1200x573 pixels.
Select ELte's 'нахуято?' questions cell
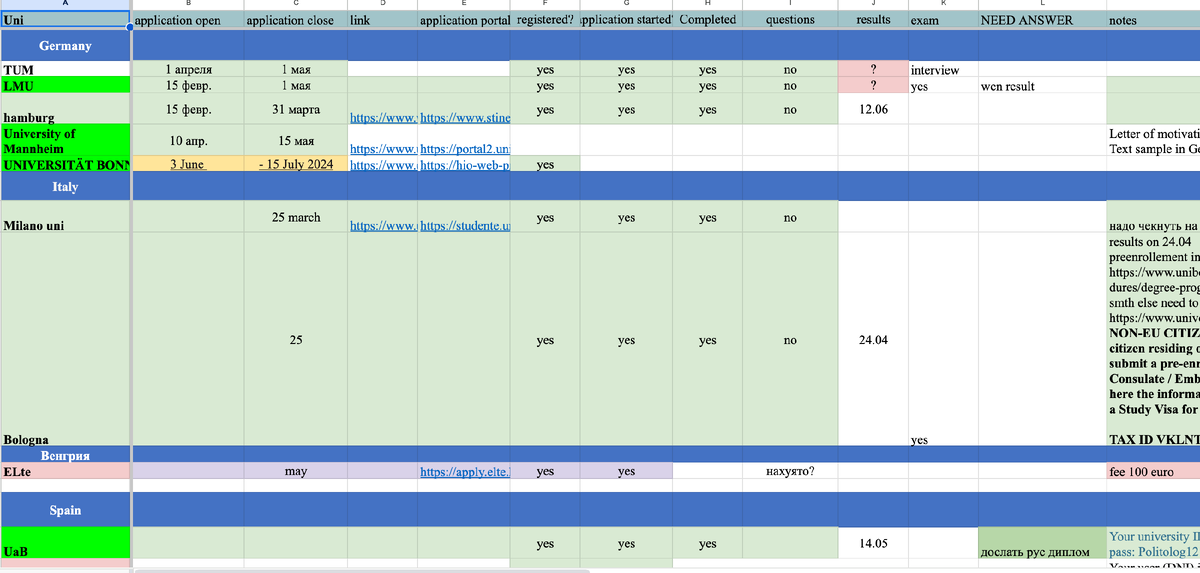tap(790, 471)
